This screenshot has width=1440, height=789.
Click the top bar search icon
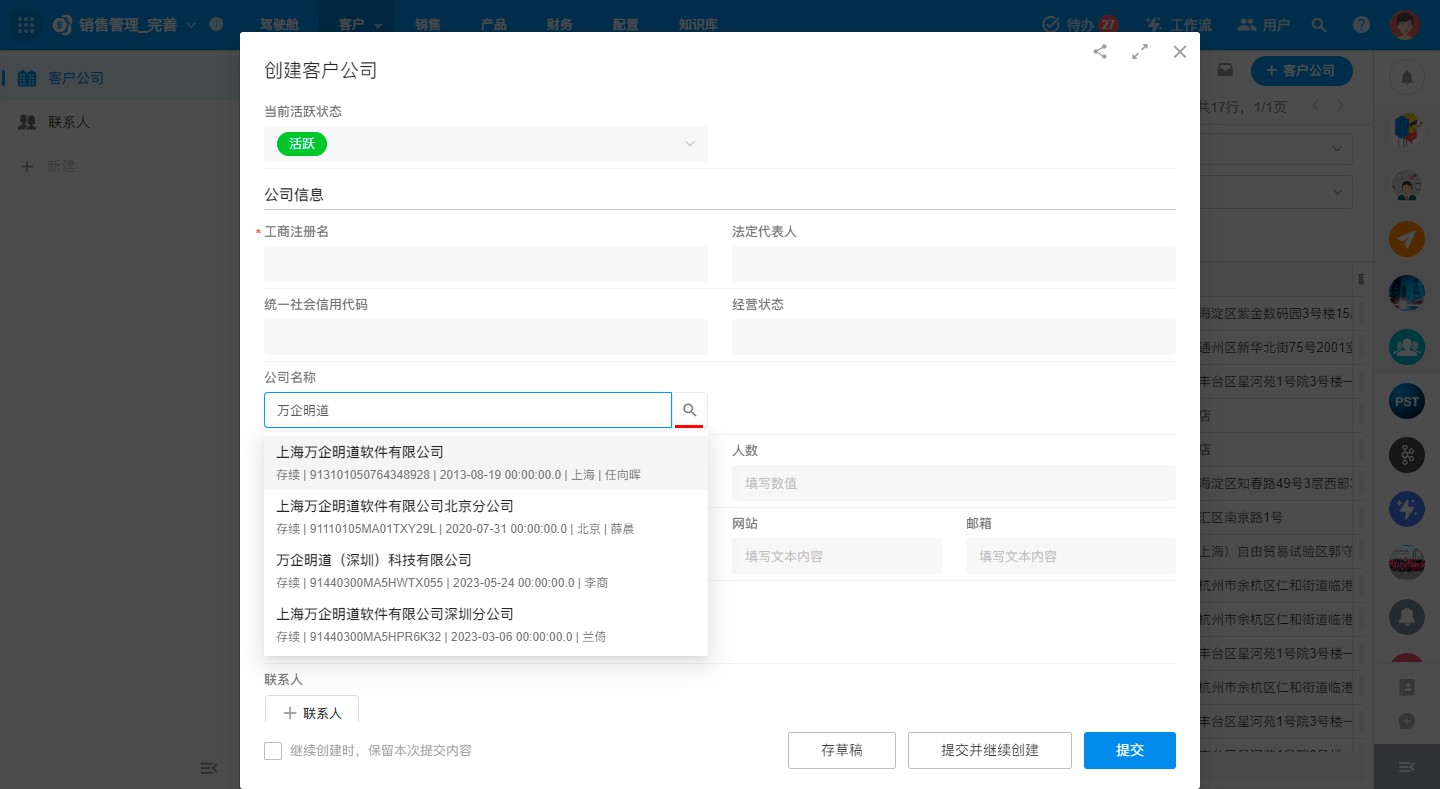1319,24
